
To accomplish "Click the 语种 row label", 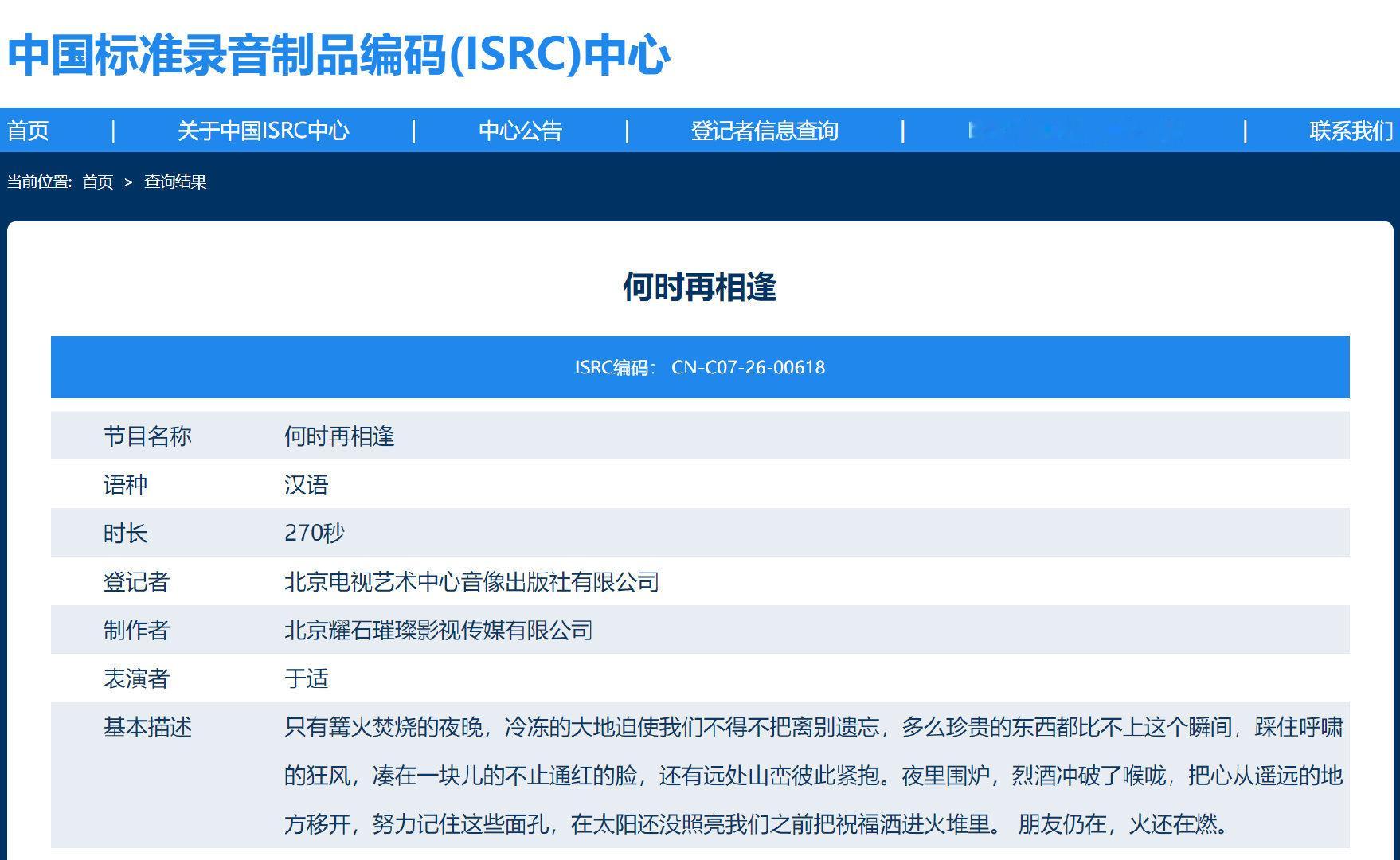I will (126, 485).
